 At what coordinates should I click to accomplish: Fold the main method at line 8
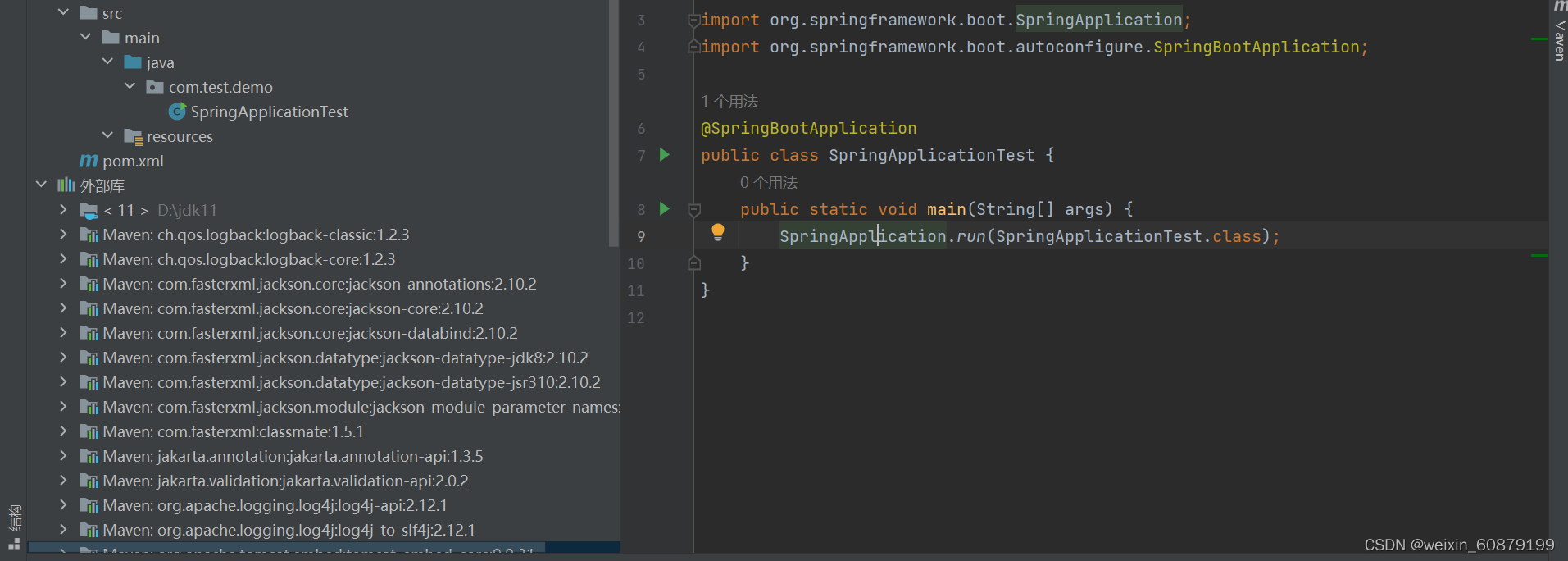click(694, 209)
